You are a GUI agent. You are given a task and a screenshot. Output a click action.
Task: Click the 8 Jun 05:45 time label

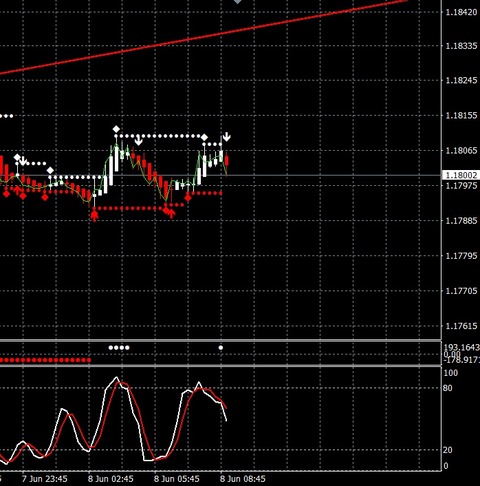tap(177, 479)
